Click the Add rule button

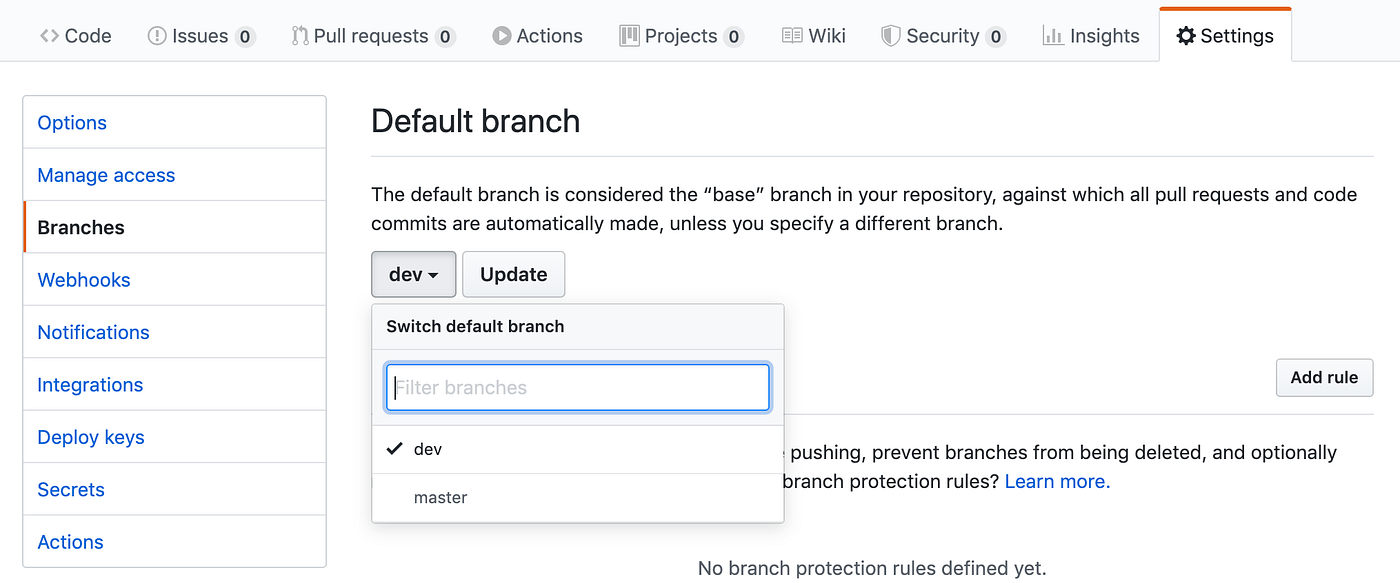point(1324,377)
